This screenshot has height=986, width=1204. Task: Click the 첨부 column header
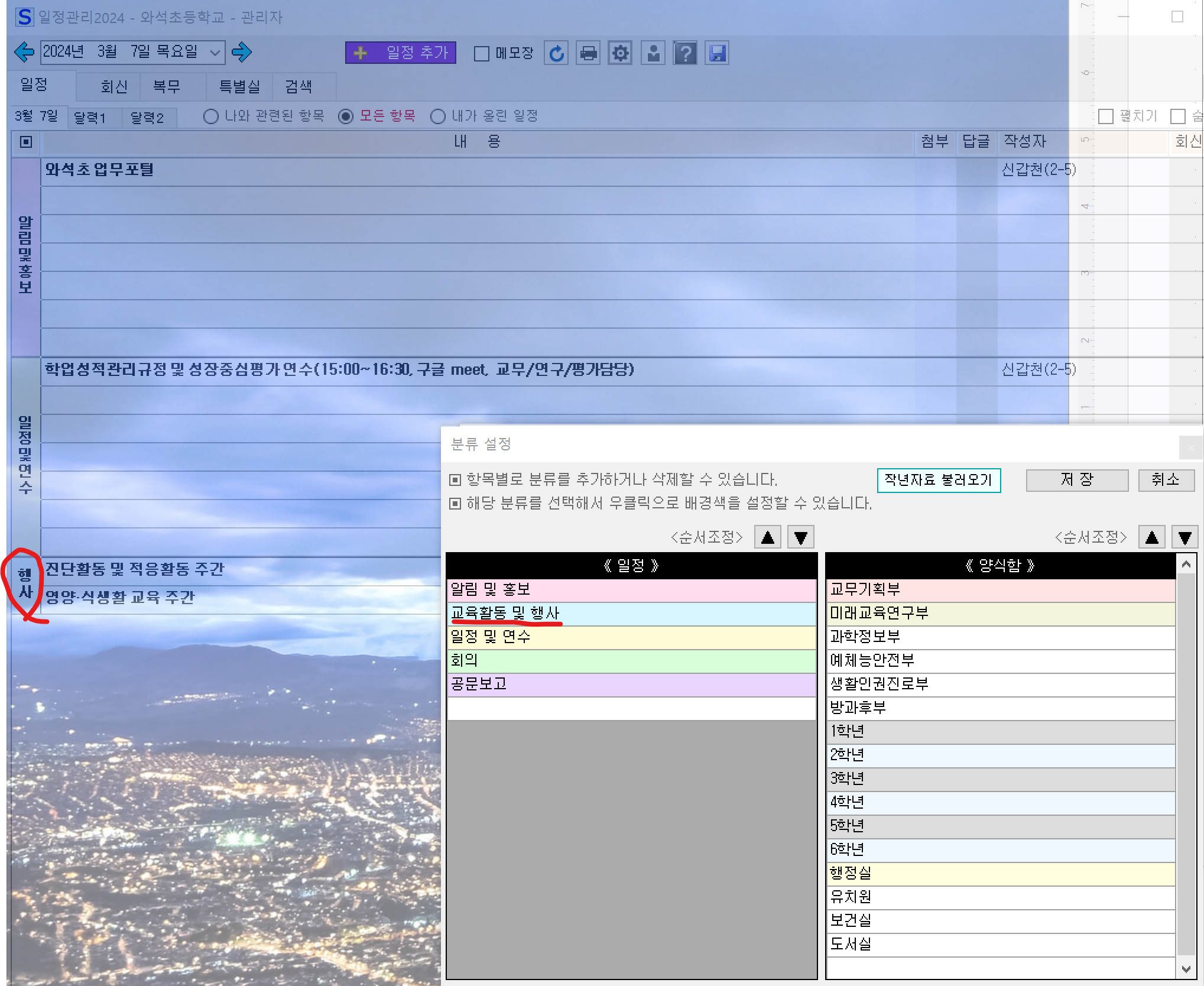[x=935, y=142]
